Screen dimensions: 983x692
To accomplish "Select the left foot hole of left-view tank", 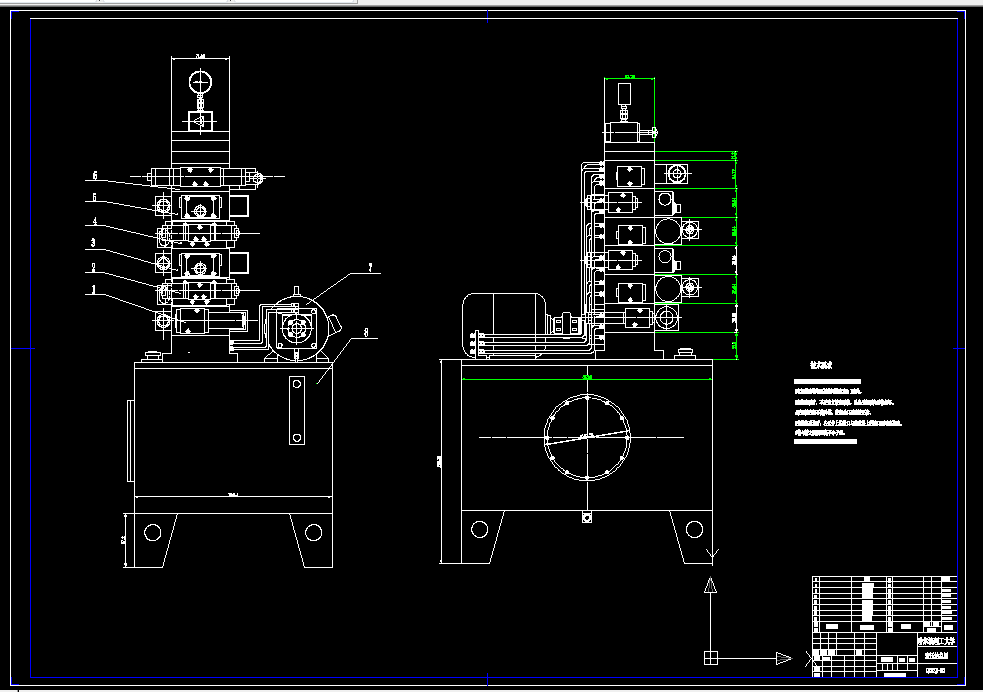I will click(x=152, y=533).
